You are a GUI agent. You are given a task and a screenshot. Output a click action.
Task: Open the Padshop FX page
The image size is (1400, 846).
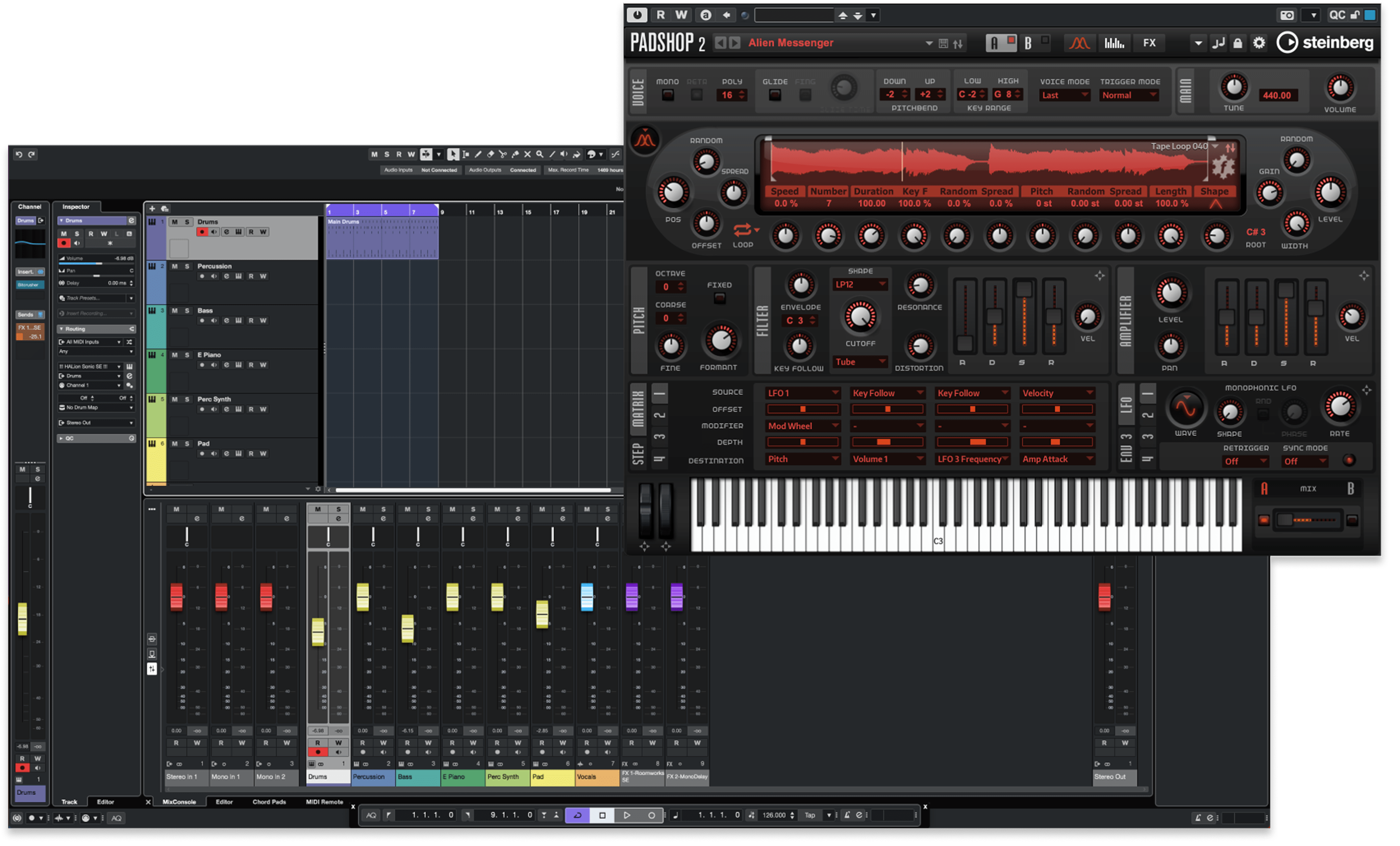tap(1149, 43)
